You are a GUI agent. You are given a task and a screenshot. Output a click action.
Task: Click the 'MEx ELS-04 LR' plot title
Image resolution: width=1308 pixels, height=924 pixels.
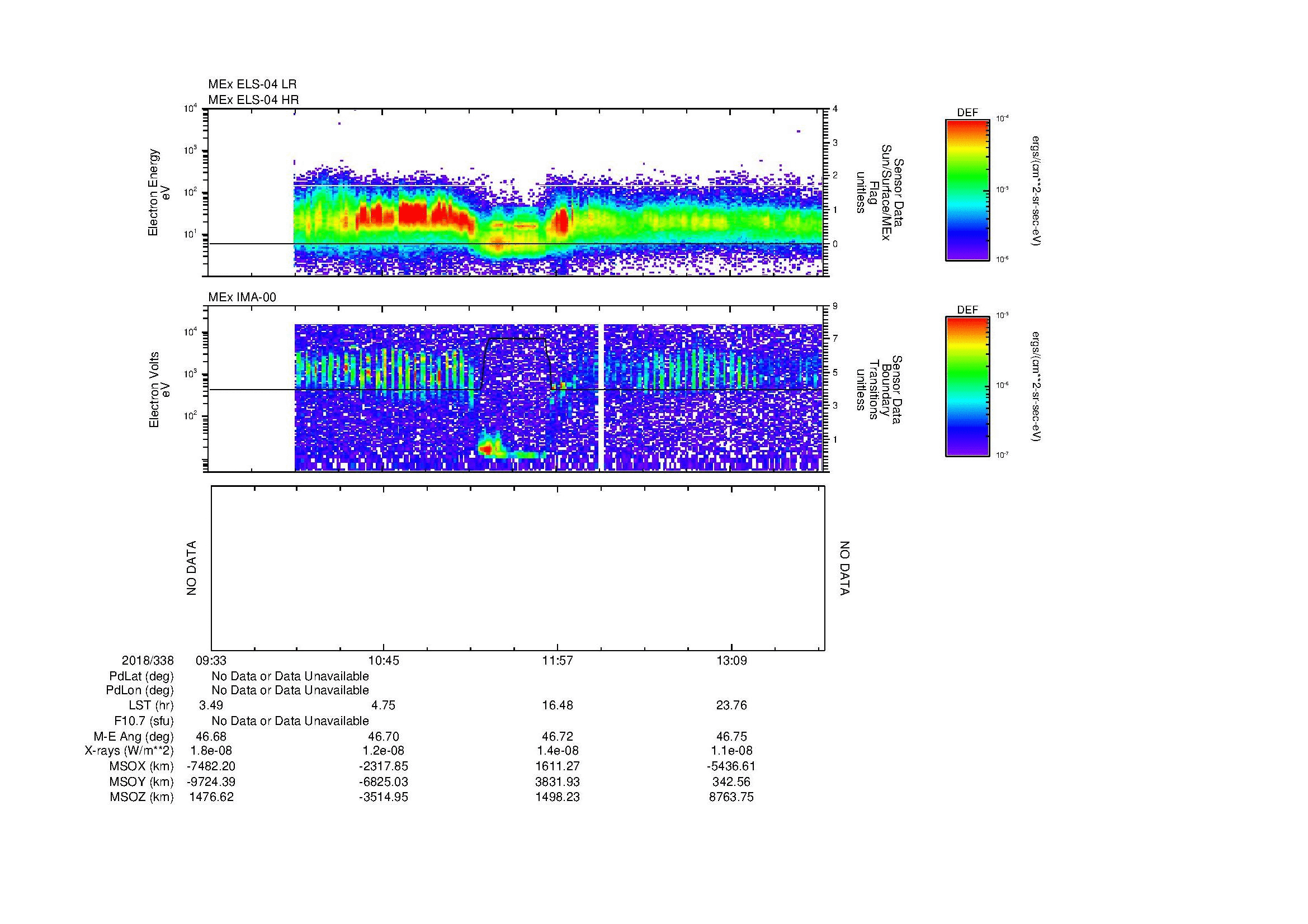tap(252, 84)
